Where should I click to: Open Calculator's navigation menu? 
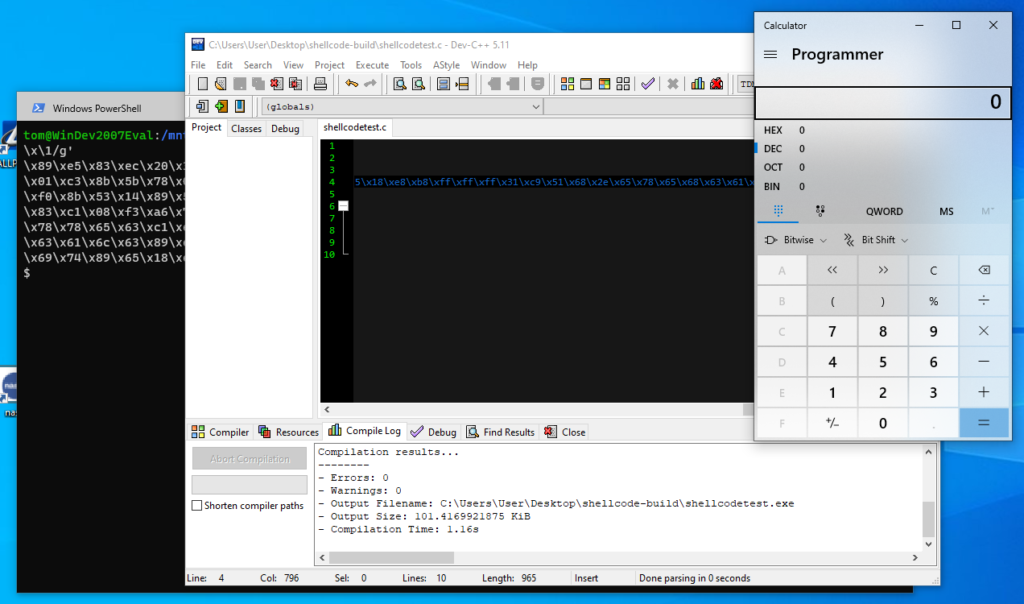[771, 55]
